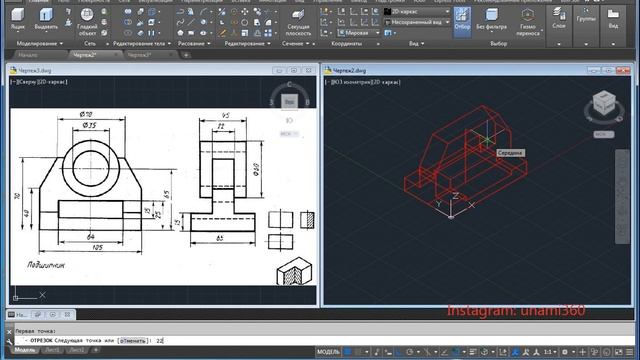Toggle polar tracking in status bar
Viewport: 640px width, 360px height.
click(409, 352)
